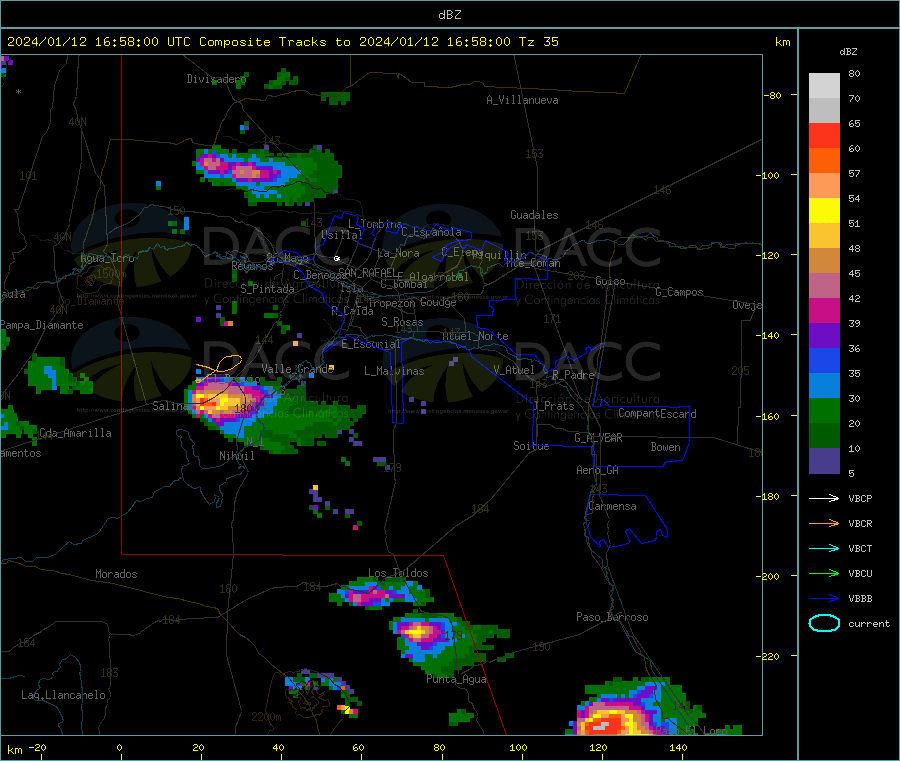Select the royal blue 35-36 dBZ swatch
The height and width of the screenshot is (761, 900).
824,360
